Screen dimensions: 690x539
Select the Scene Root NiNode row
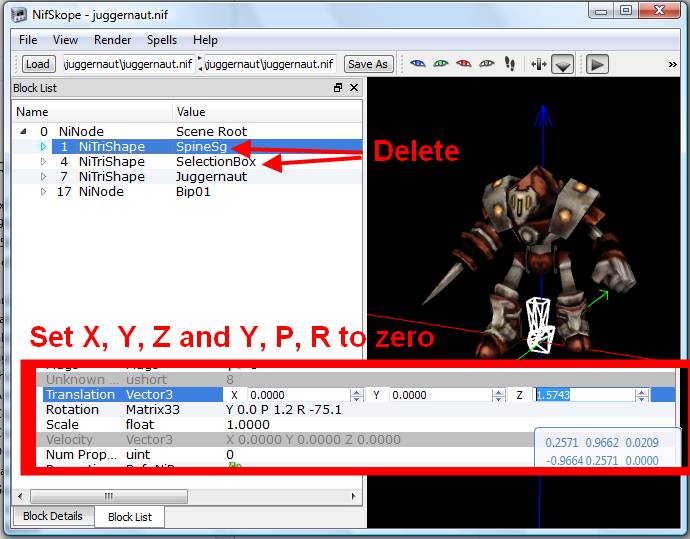point(187,131)
